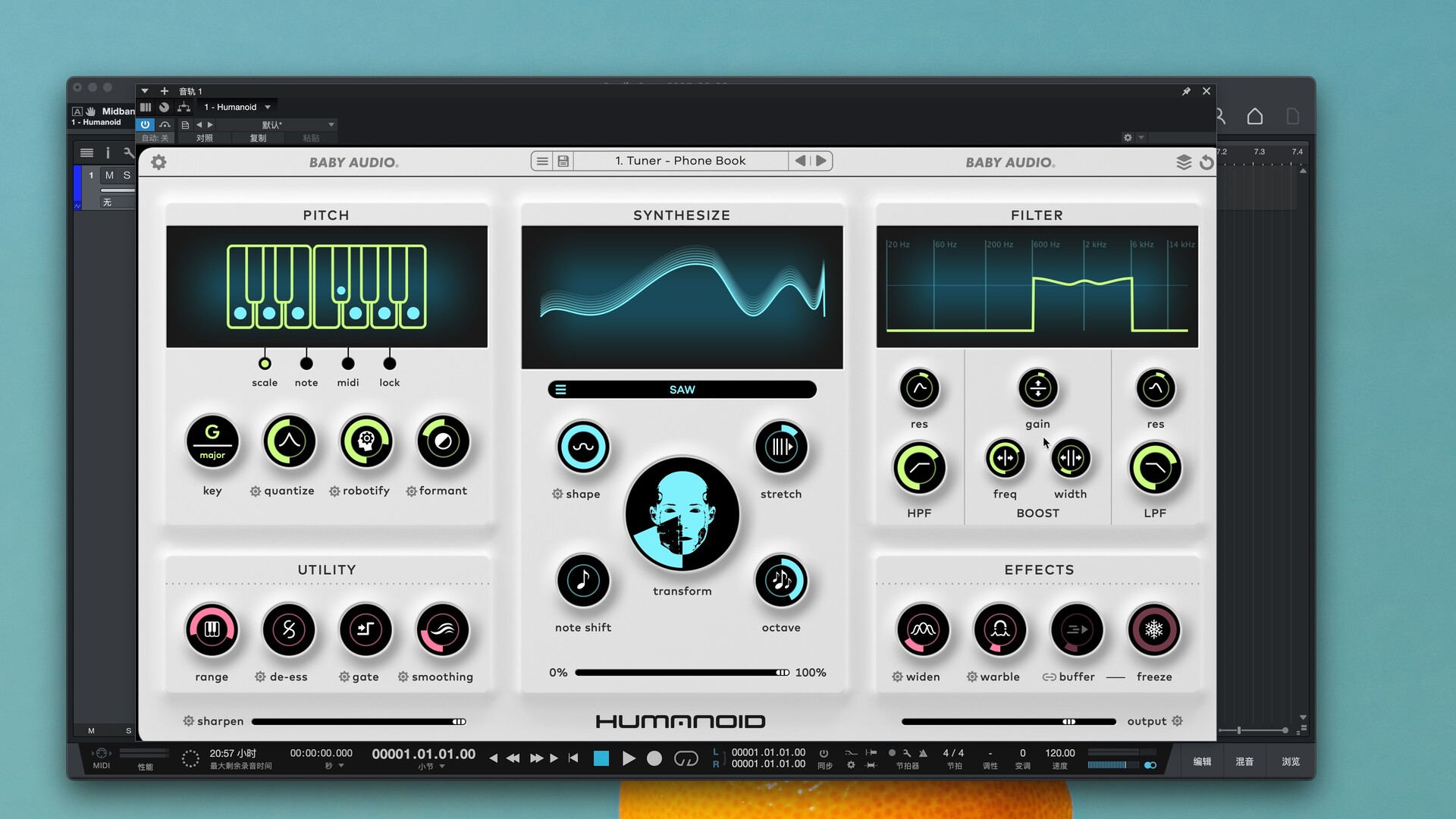Click the shape knob in Synthesize

(x=583, y=447)
